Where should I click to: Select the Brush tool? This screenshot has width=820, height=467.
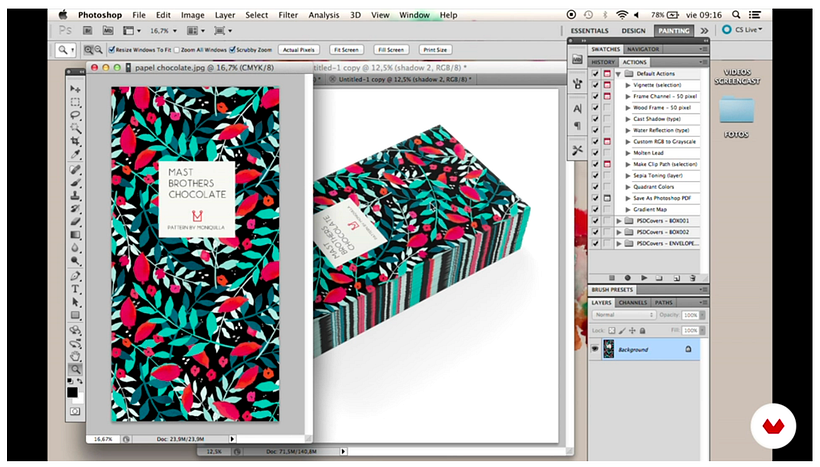point(75,183)
